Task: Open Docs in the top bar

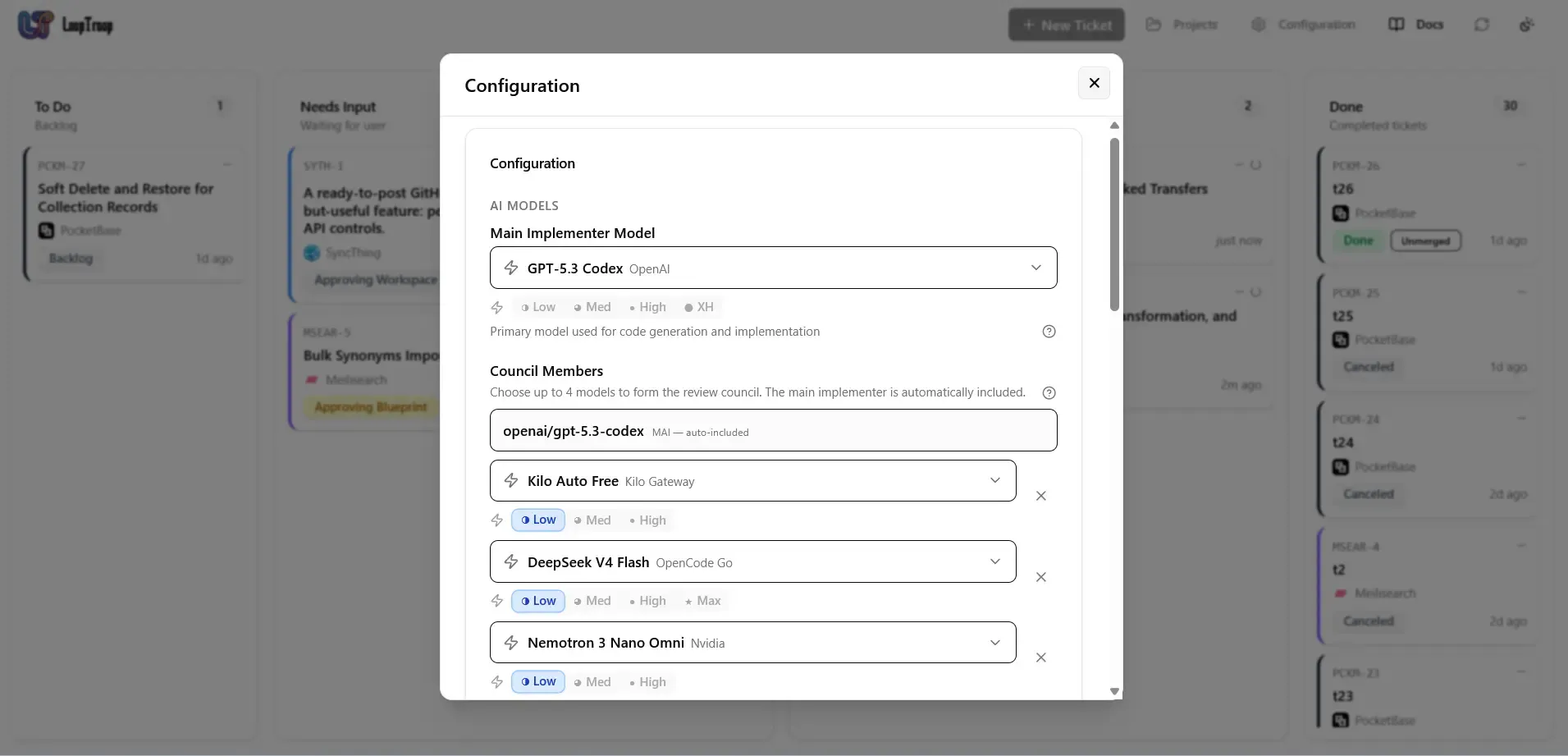Action: coord(1415,25)
